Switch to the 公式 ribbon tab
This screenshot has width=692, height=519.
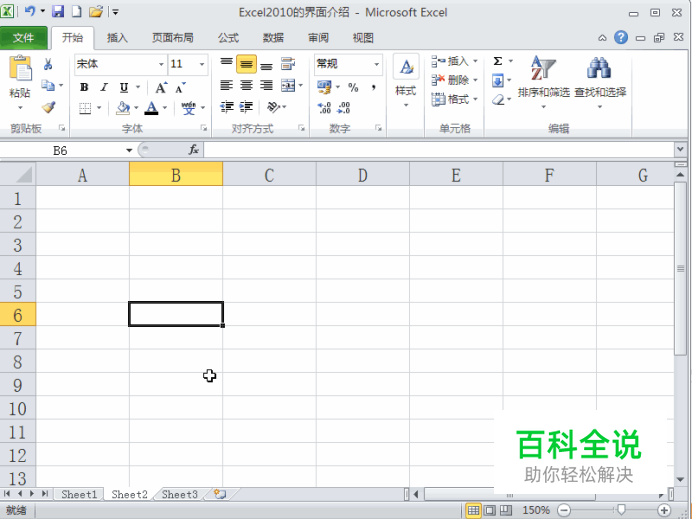pyautogui.click(x=228, y=38)
